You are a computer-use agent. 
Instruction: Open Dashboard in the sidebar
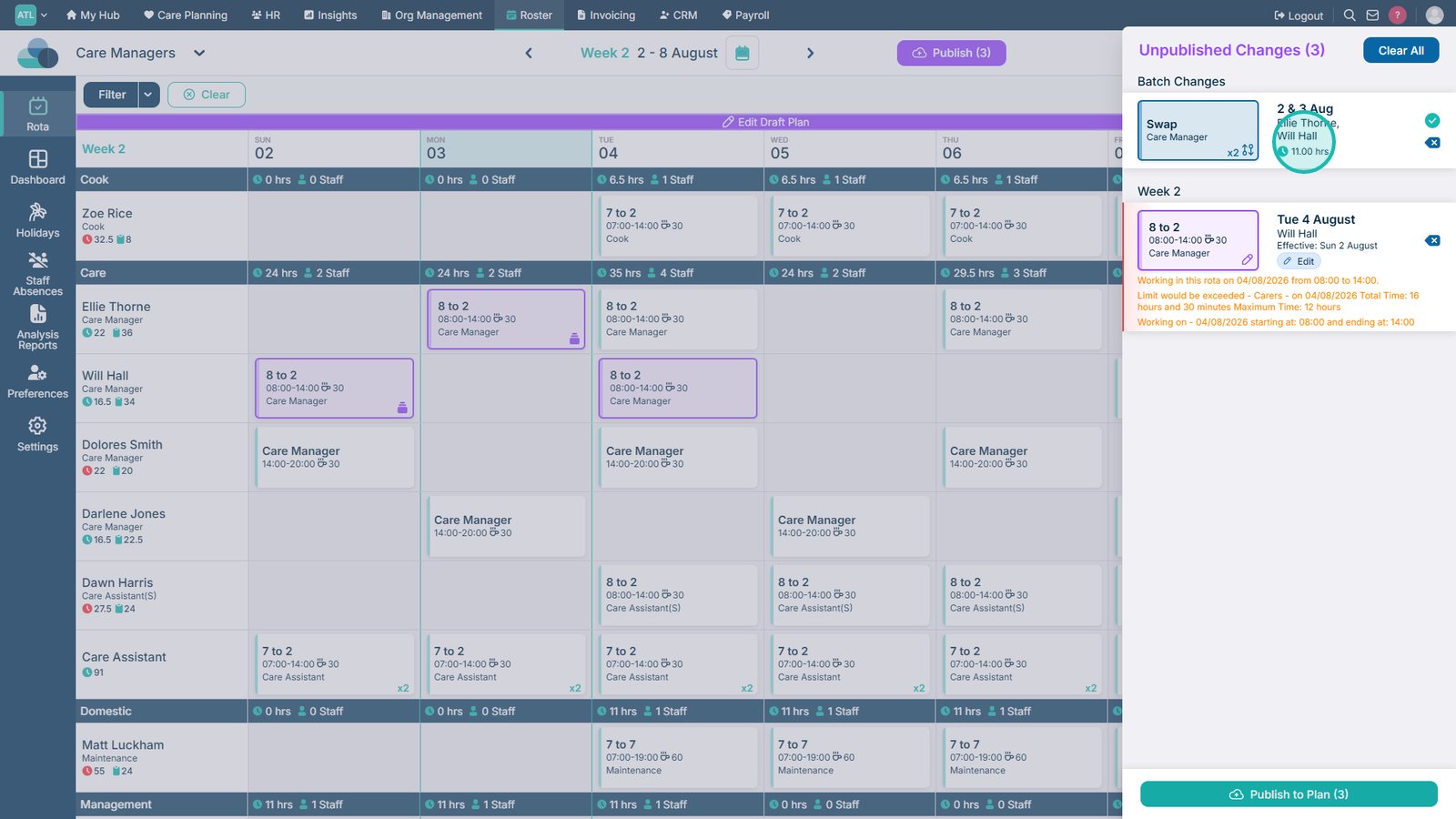tap(37, 167)
